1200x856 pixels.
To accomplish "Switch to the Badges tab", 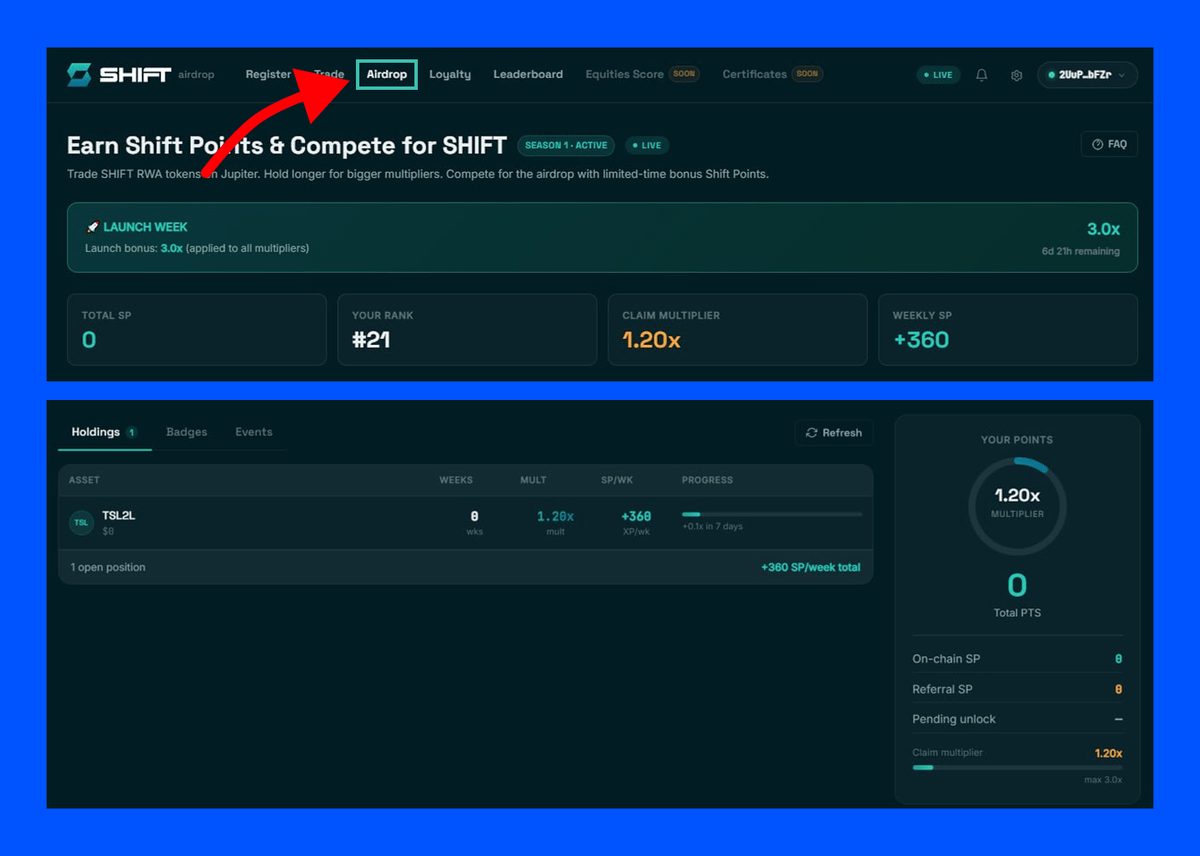I will click(187, 432).
